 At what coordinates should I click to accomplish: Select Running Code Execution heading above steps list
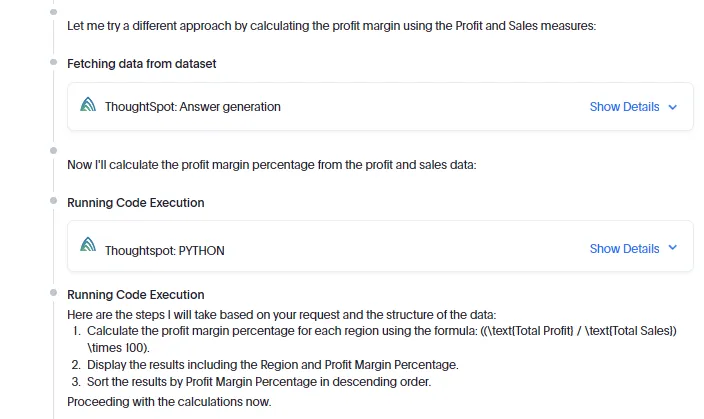[x=135, y=295]
